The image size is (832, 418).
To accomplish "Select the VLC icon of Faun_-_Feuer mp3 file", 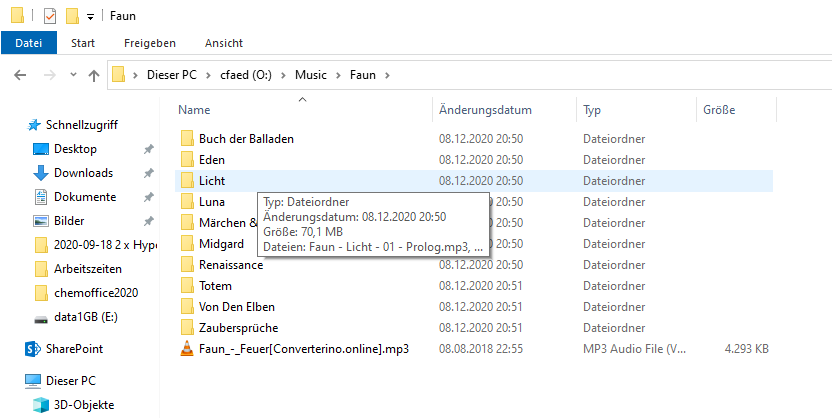I will 187,349.
